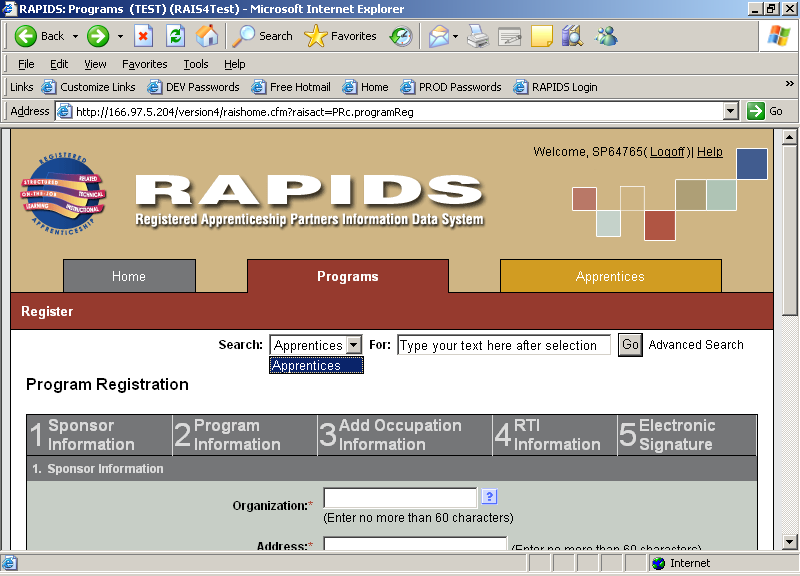Open Free Hotmail link
Viewport: 800px width, 576px height.
point(291,87)
